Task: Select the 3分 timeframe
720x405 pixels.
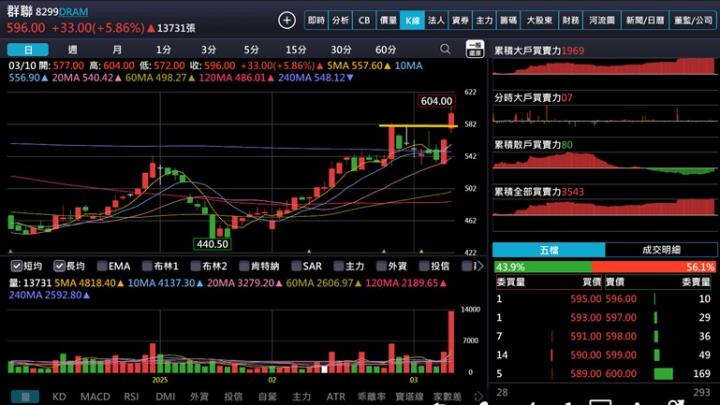Action: tap(208, 50)
